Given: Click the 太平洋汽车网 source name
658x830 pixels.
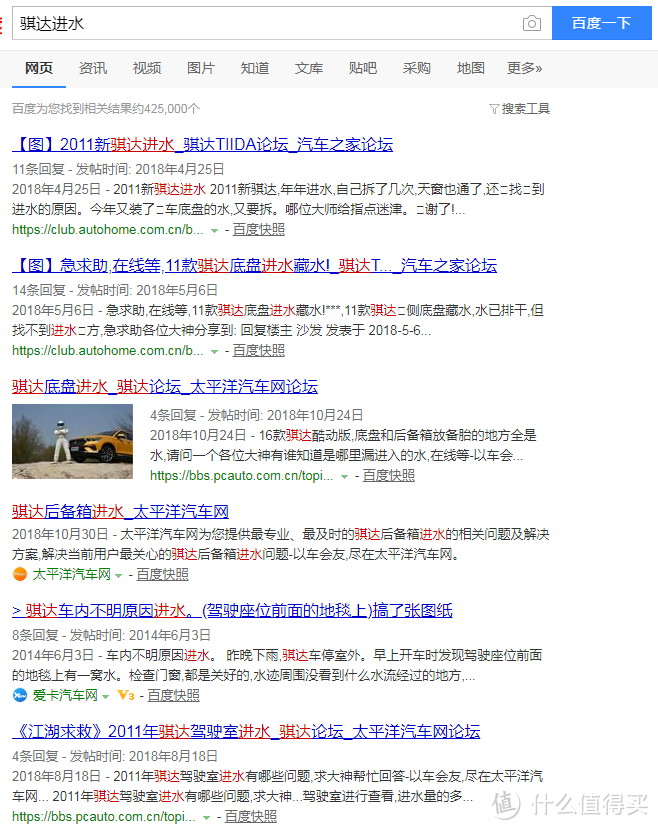Looking at the screenshot, I should (x=71, y=574).
